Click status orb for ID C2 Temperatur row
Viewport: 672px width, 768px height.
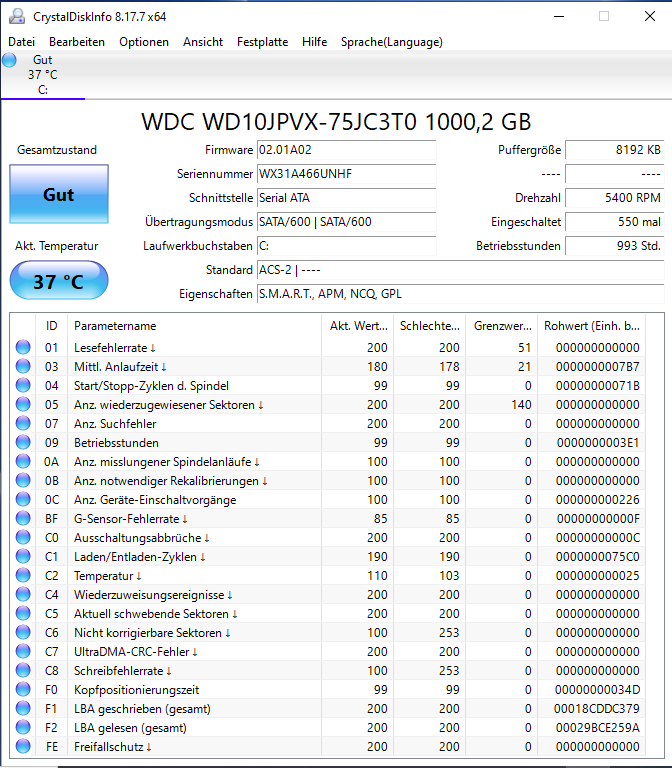coord(23,576)
